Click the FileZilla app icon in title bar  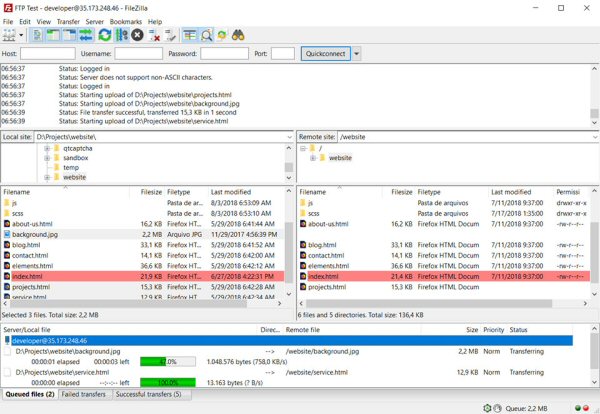pyautogui.click(x=7, y=8)
